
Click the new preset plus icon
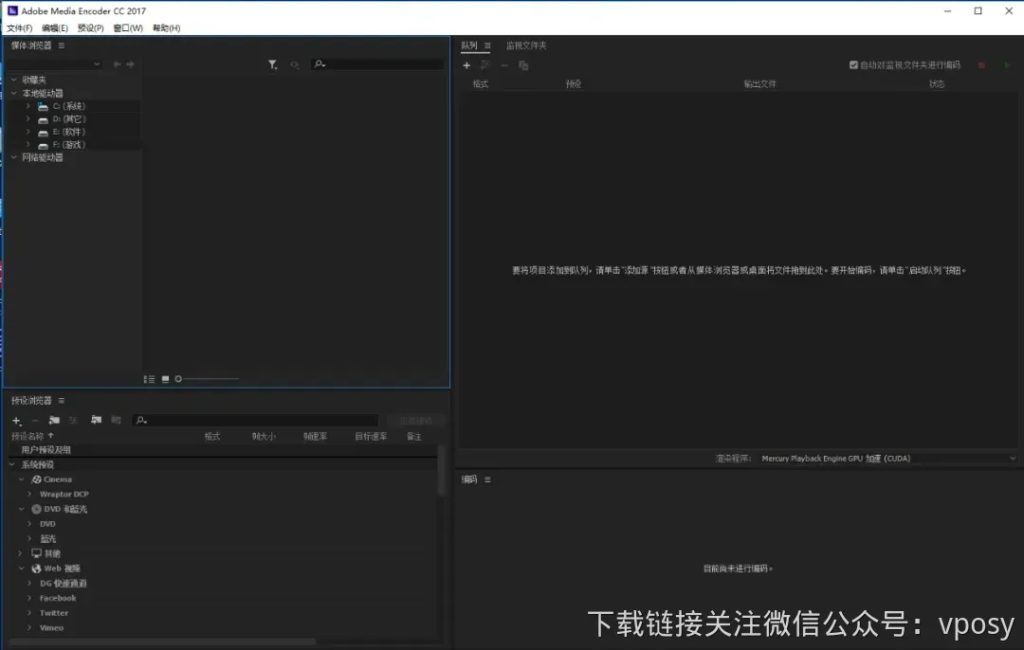pyautogui.click(x=17, y=421)
